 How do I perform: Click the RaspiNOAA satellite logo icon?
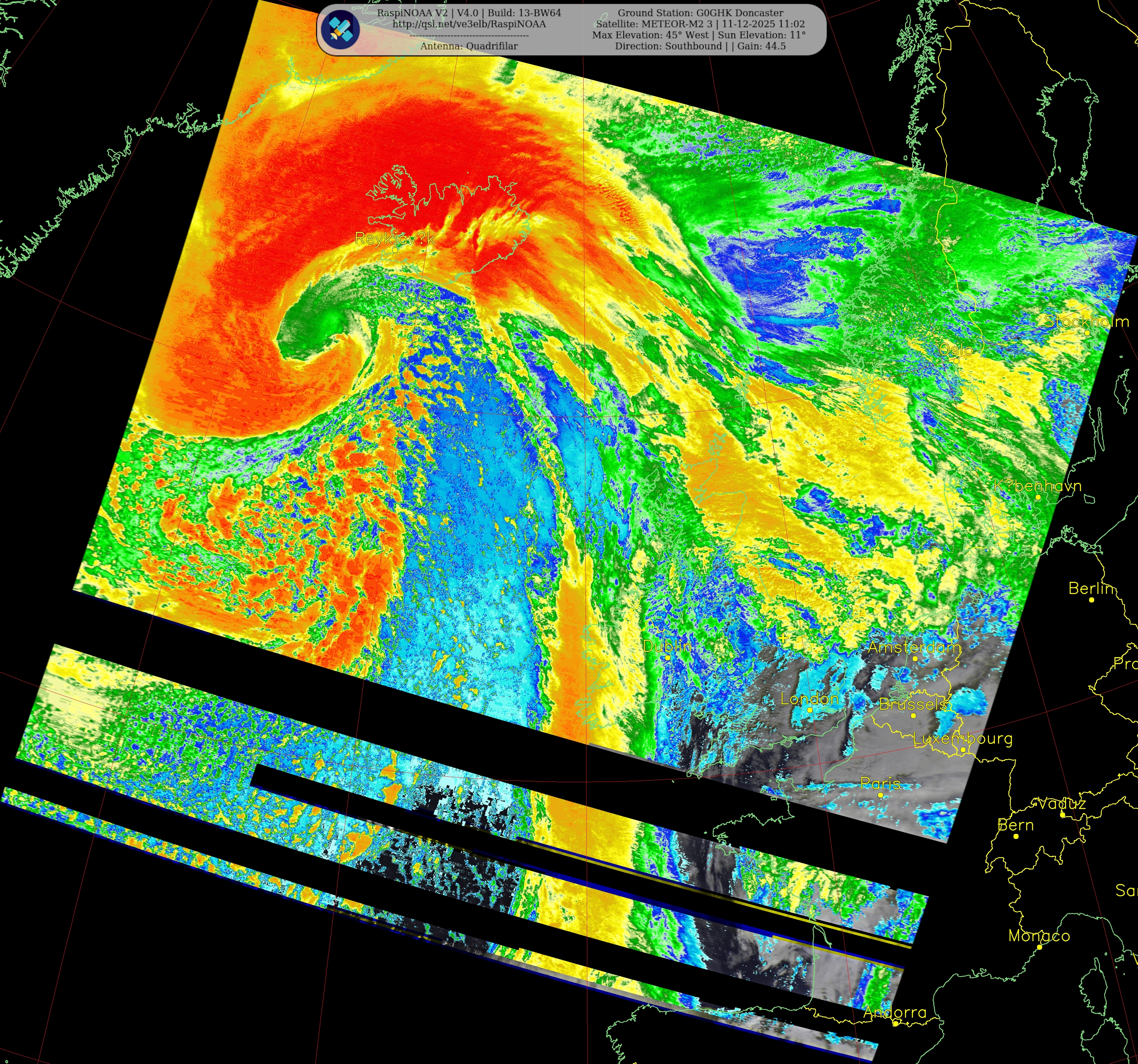tap(340, 29)
